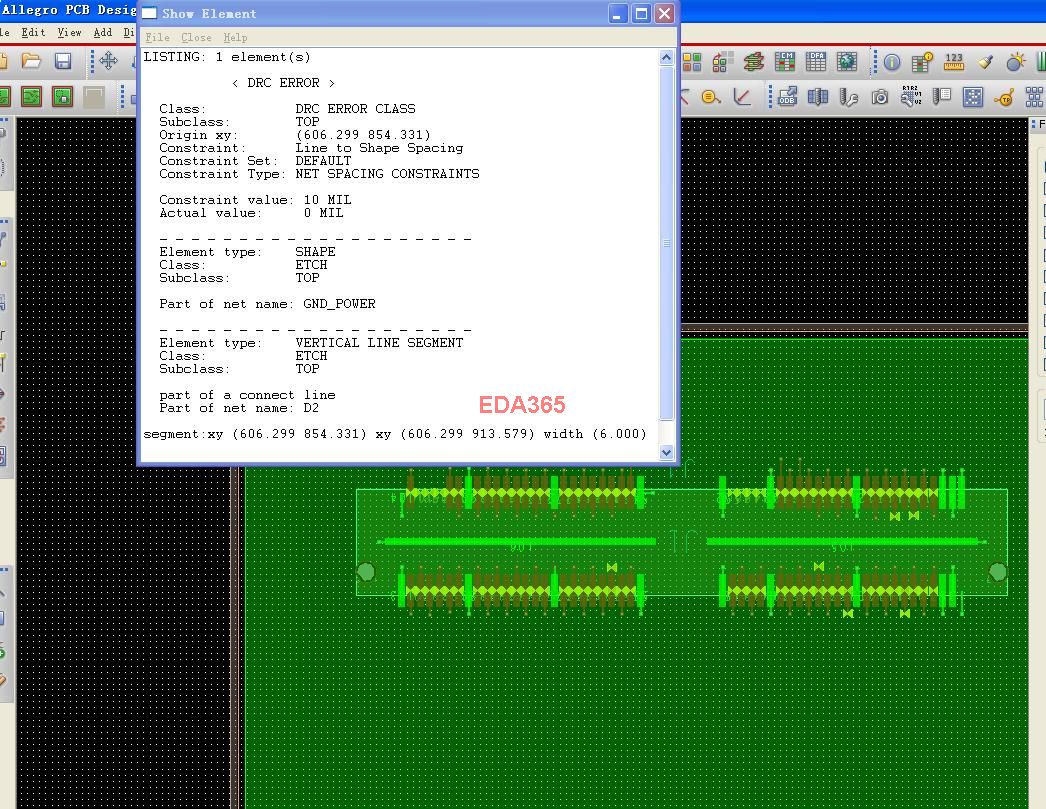Minimize the Show Element window

click(618, 13)
